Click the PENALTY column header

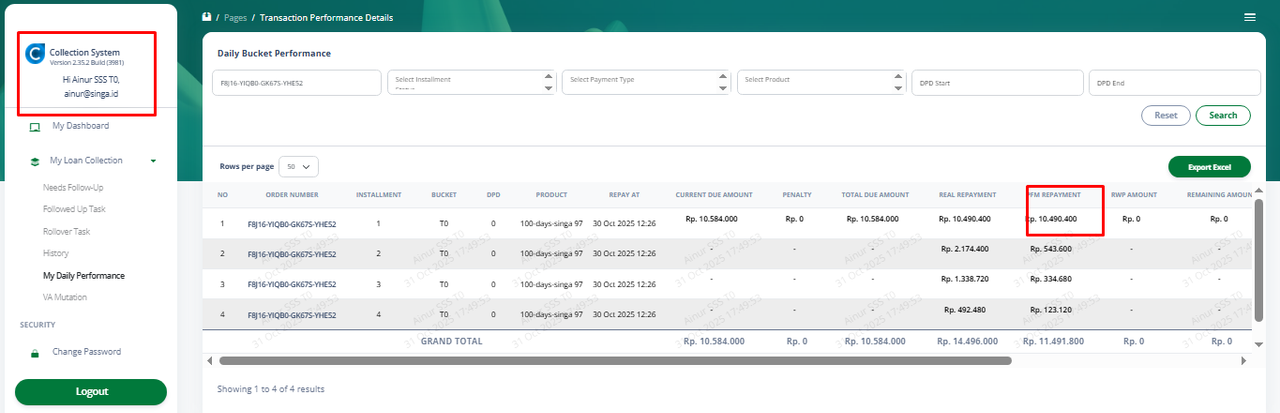[x=796, y=195]
